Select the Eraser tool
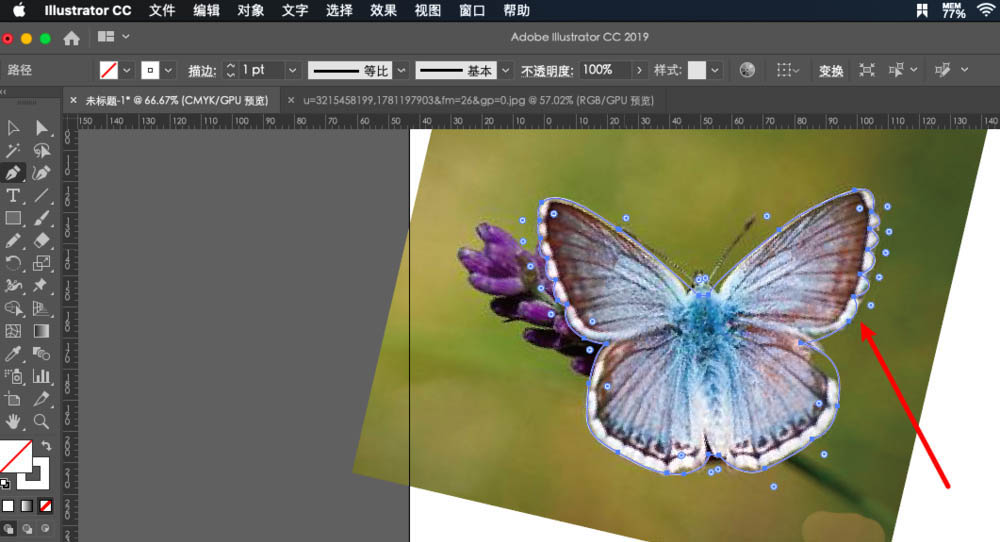 click(41, 240)
